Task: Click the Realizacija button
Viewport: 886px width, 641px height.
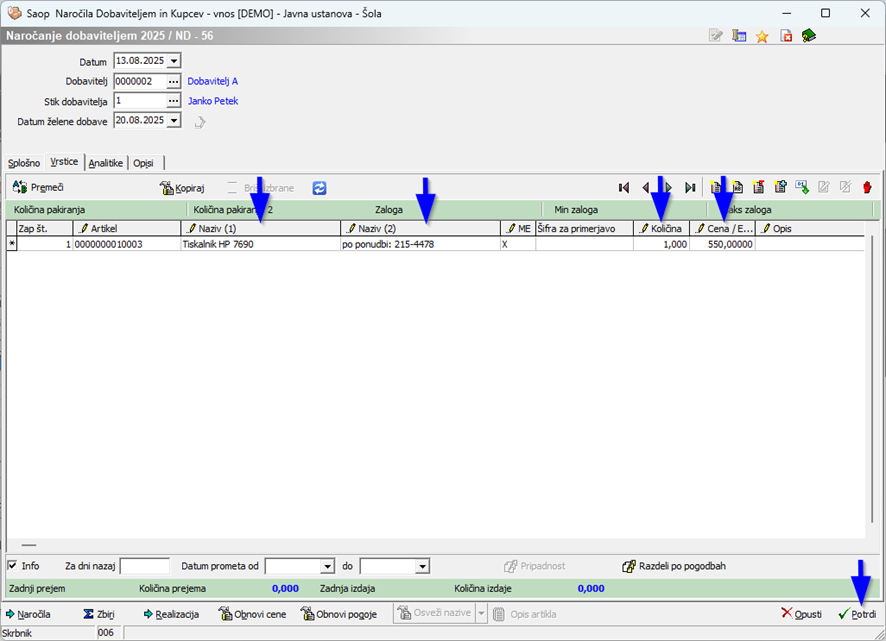Action: [171, 614]
